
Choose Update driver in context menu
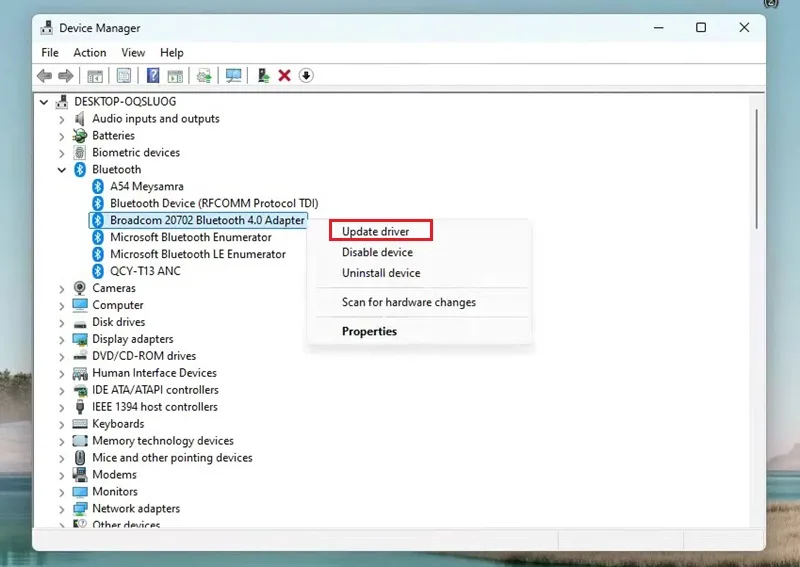pyautogui.click(x=376, y=231)
